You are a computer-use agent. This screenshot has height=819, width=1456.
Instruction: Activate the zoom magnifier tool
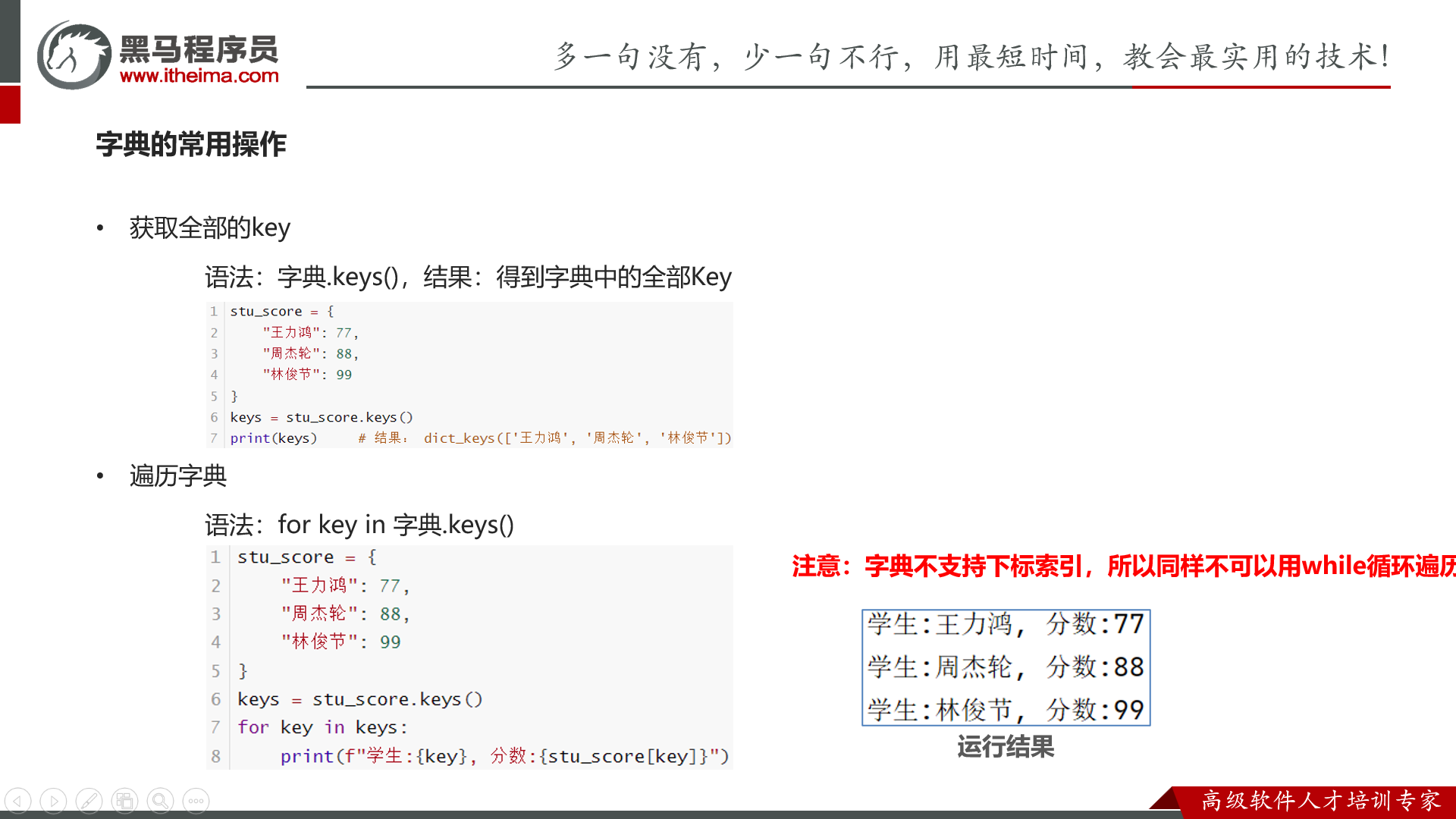coord(160,801)
